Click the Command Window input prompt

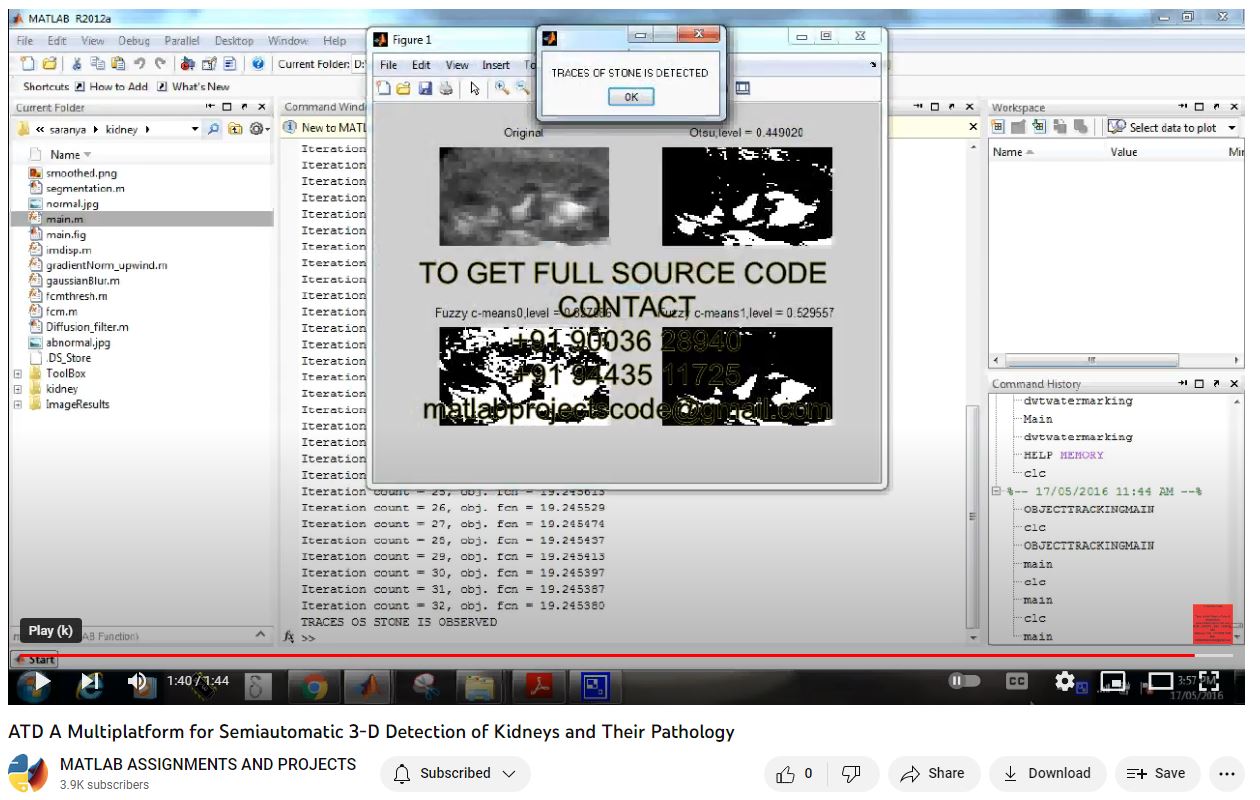pyautogui.click(x=309, y=637)
